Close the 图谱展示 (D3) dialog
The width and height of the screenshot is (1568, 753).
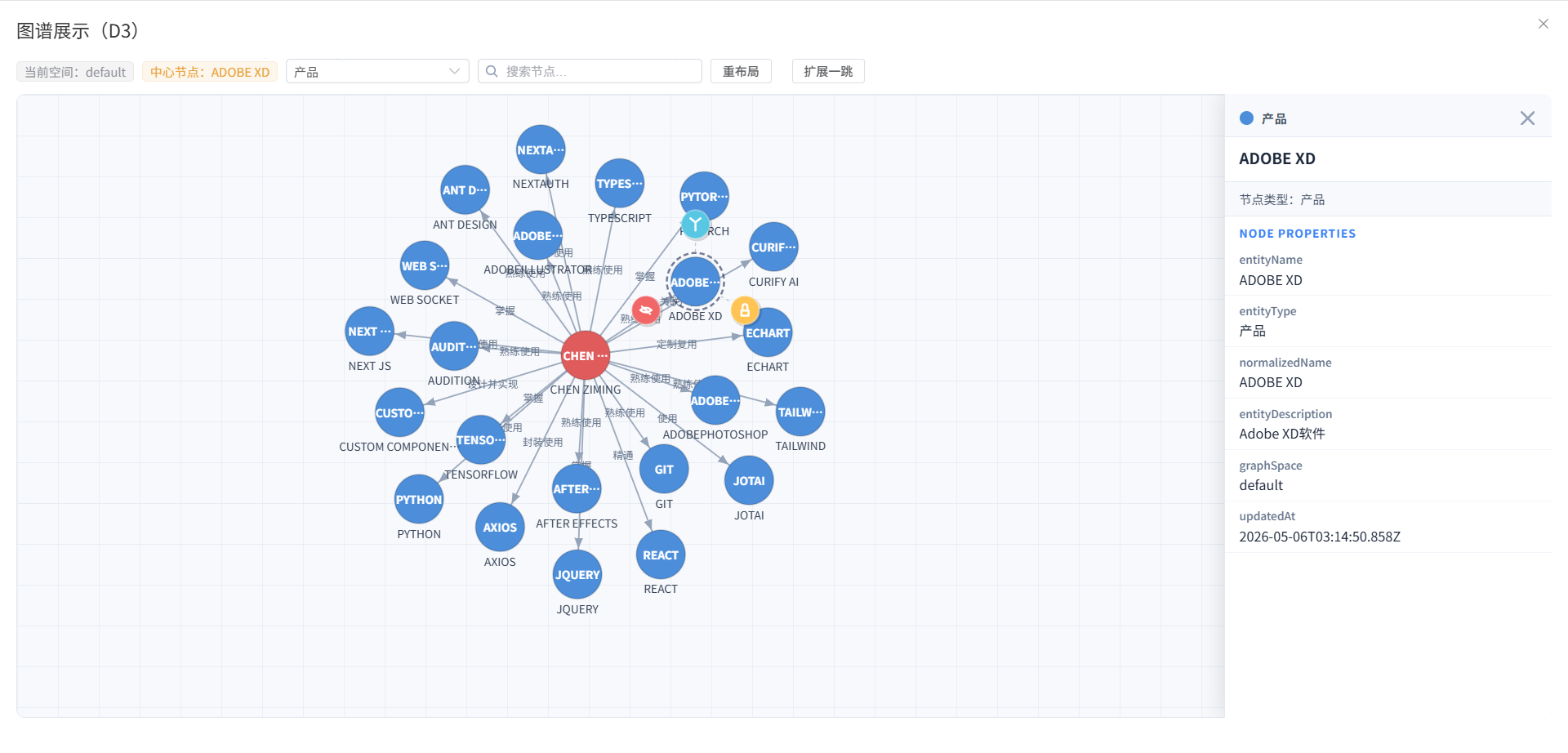1543,24
